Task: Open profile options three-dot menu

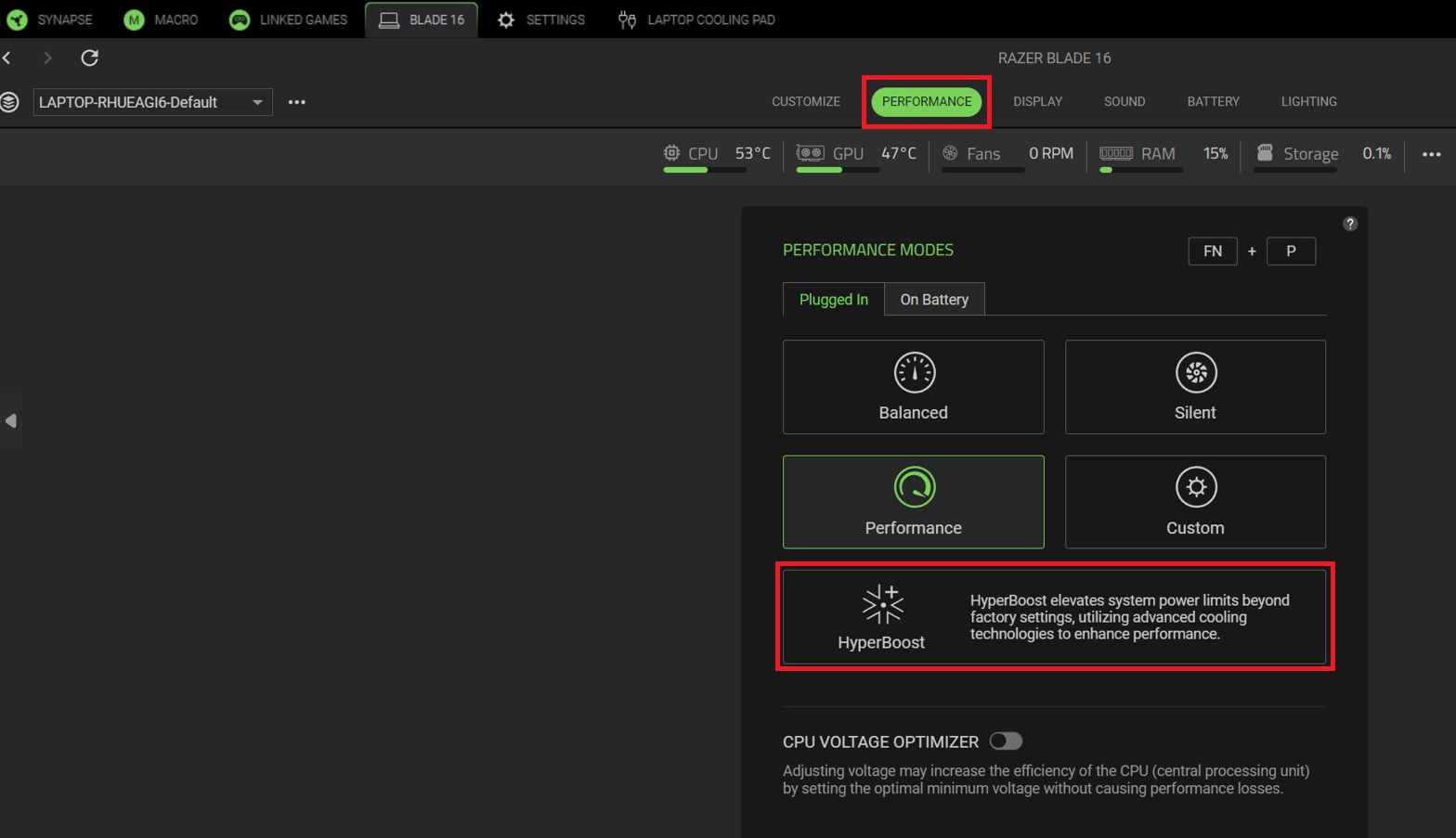Action: [x=297, y=102]
